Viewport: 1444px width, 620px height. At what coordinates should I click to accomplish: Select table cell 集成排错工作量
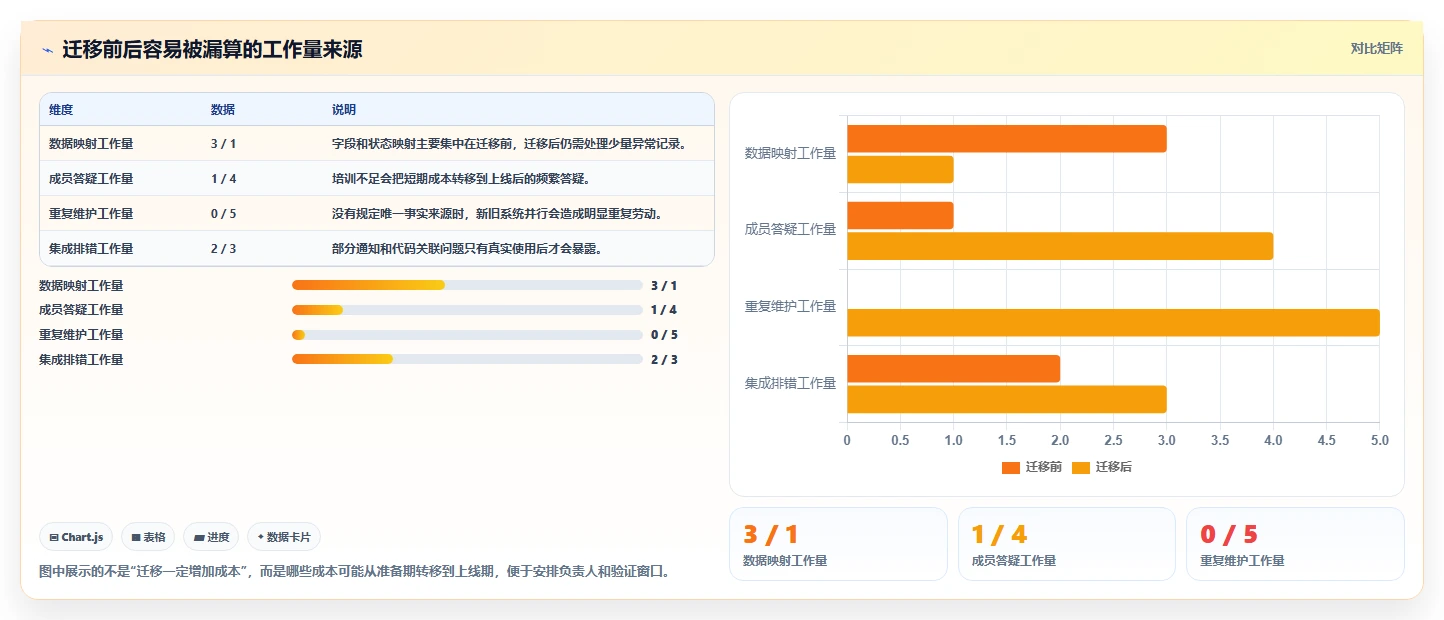91,249
